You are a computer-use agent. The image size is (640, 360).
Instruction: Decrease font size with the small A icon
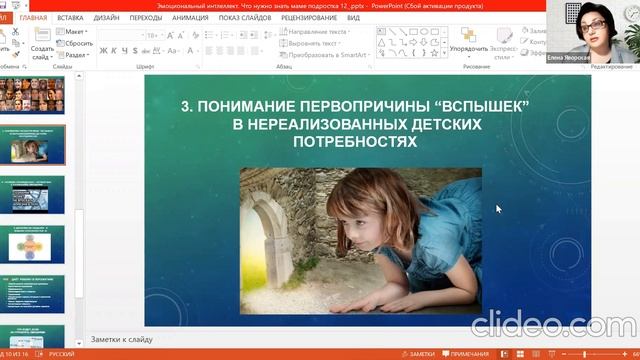[x=181, y=36]
